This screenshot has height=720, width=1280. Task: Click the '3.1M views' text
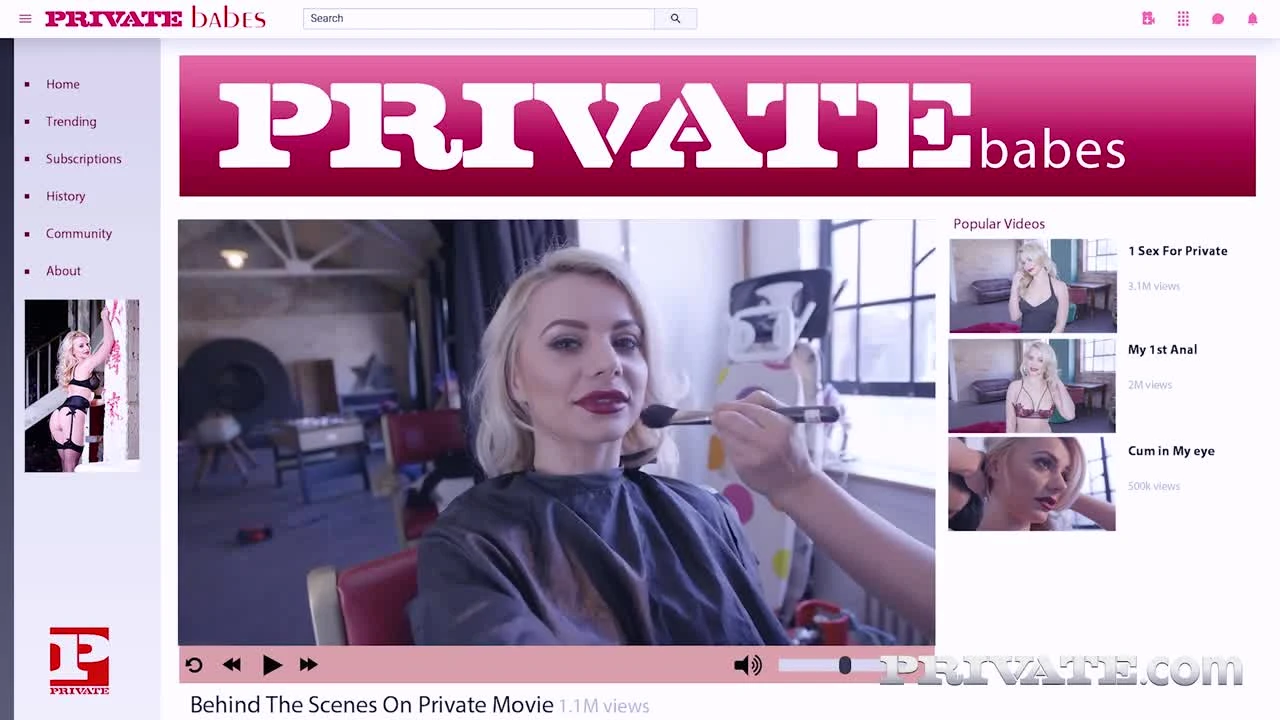point(1154,286)
